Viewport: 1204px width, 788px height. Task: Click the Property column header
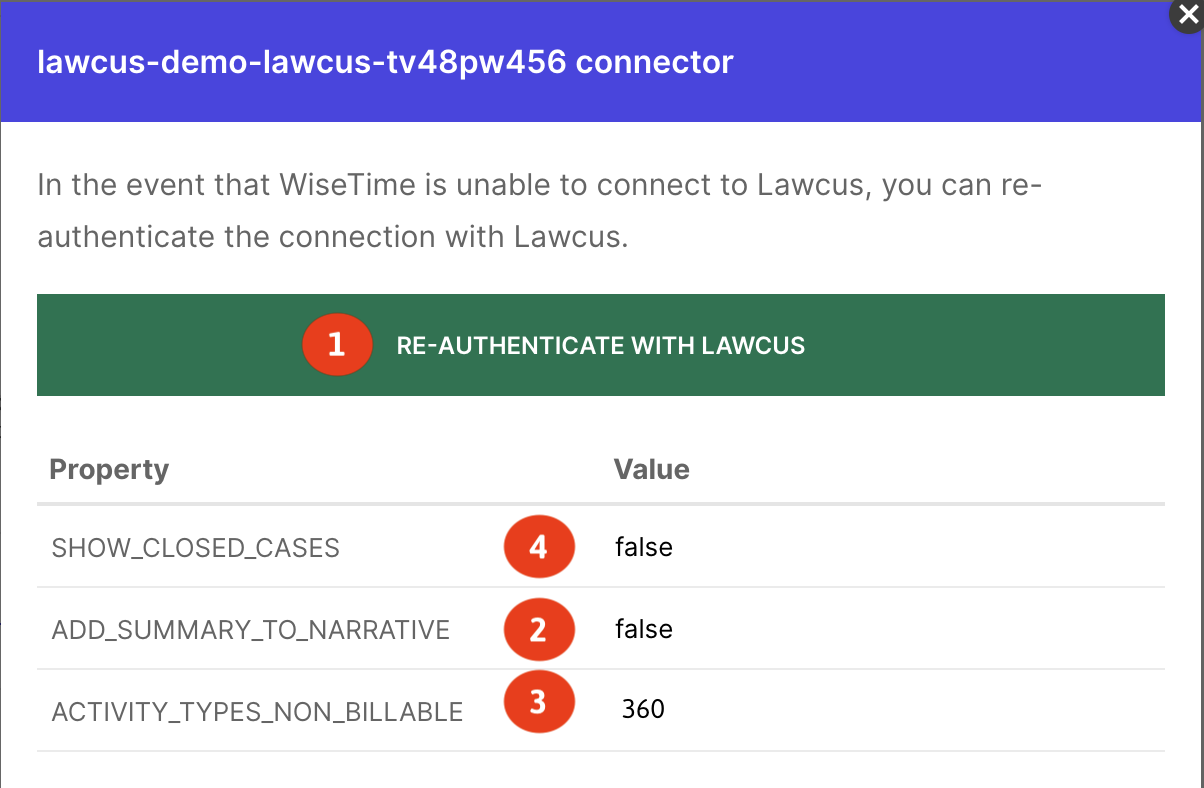(109, 469)
